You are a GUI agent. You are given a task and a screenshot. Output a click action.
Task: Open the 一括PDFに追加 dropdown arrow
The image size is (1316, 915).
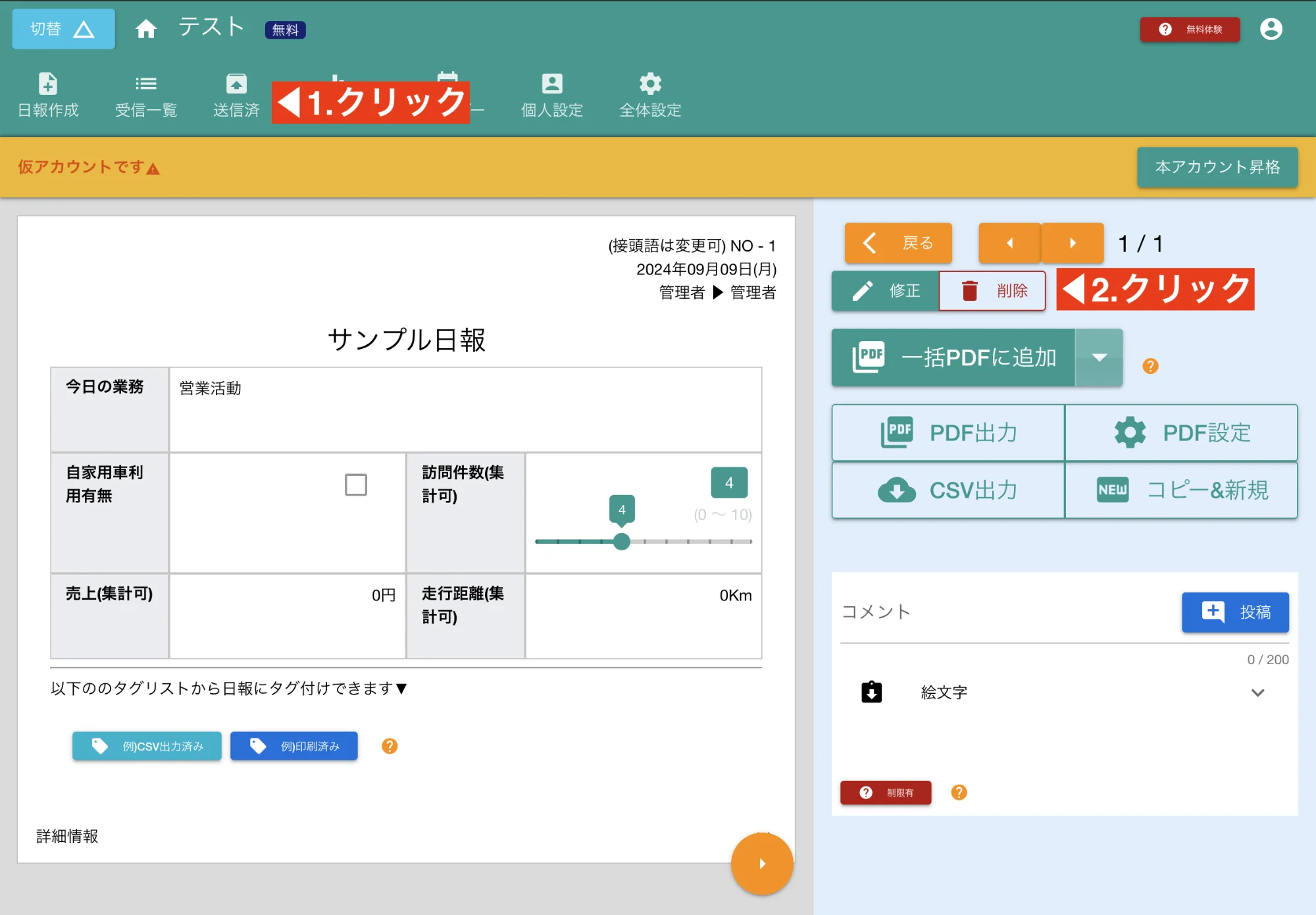[x=1099, y=357]
